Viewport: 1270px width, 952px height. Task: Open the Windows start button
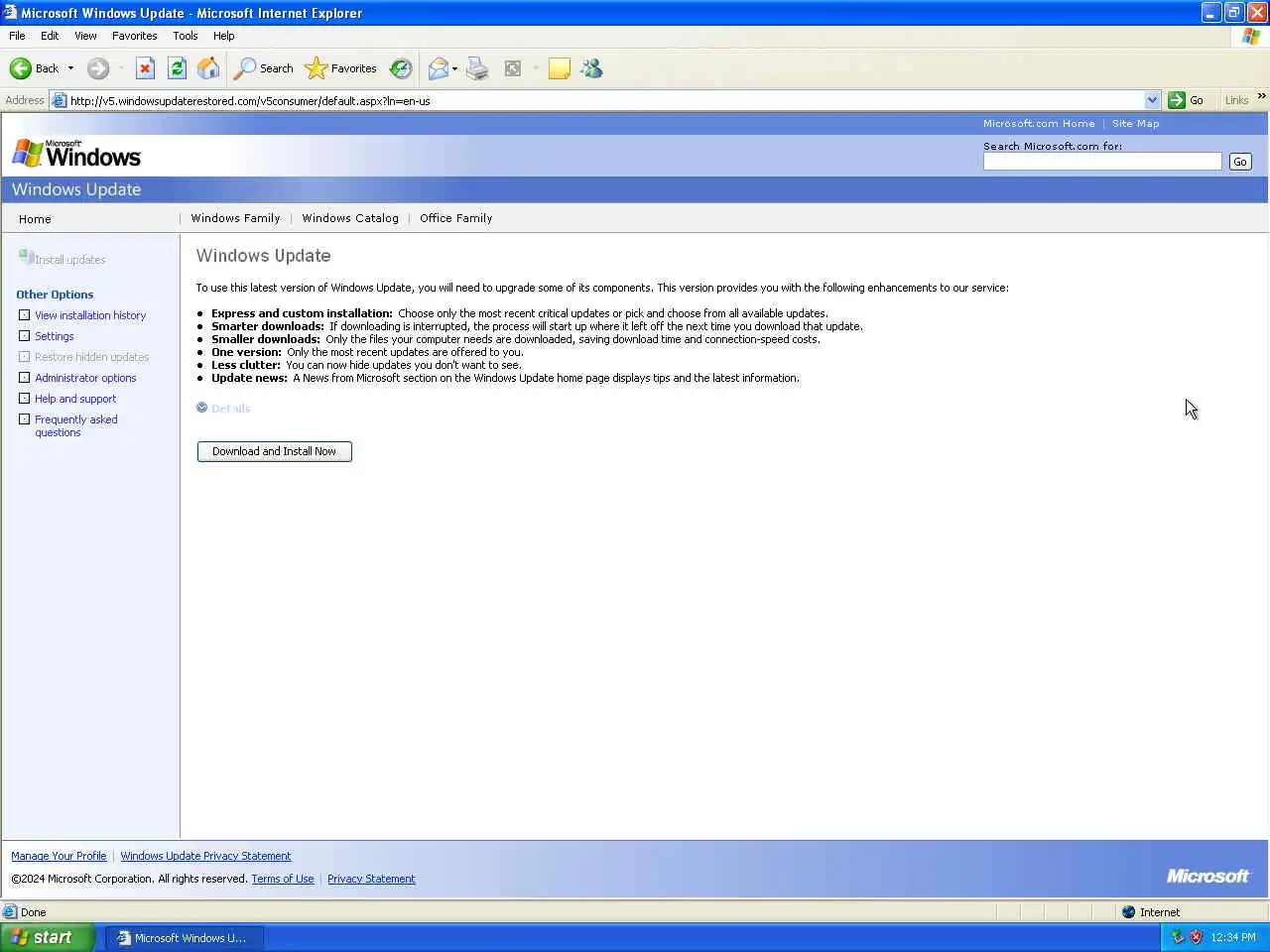[x=48, y=937]
